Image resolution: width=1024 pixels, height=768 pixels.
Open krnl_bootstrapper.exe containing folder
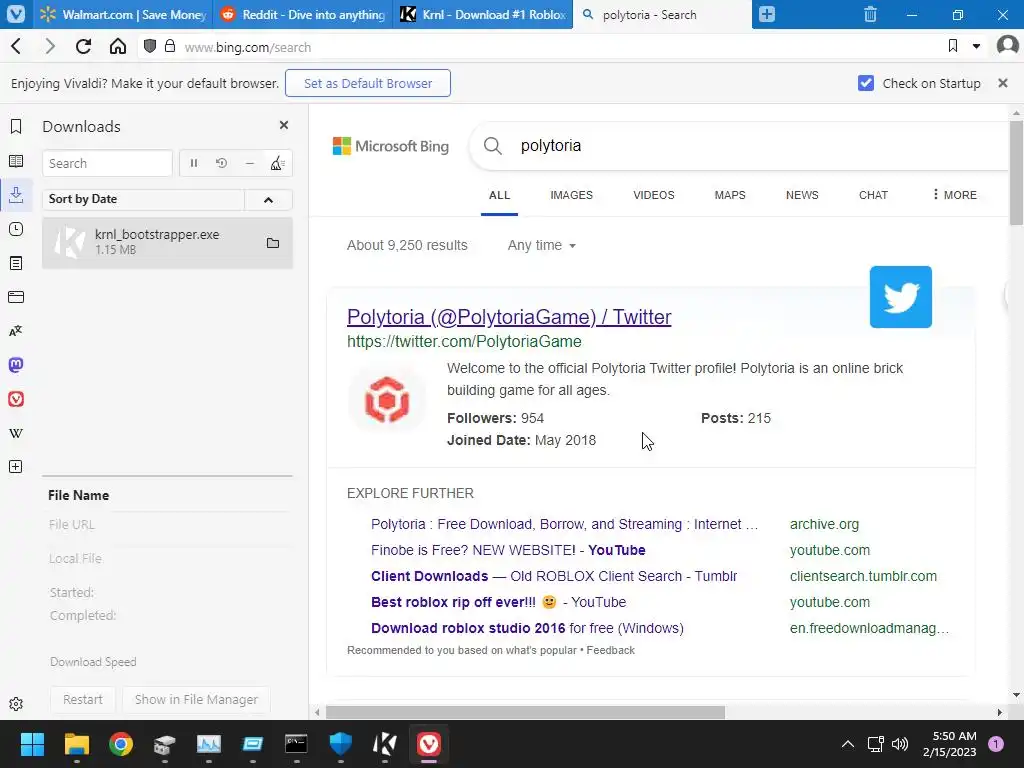point(273,243)
